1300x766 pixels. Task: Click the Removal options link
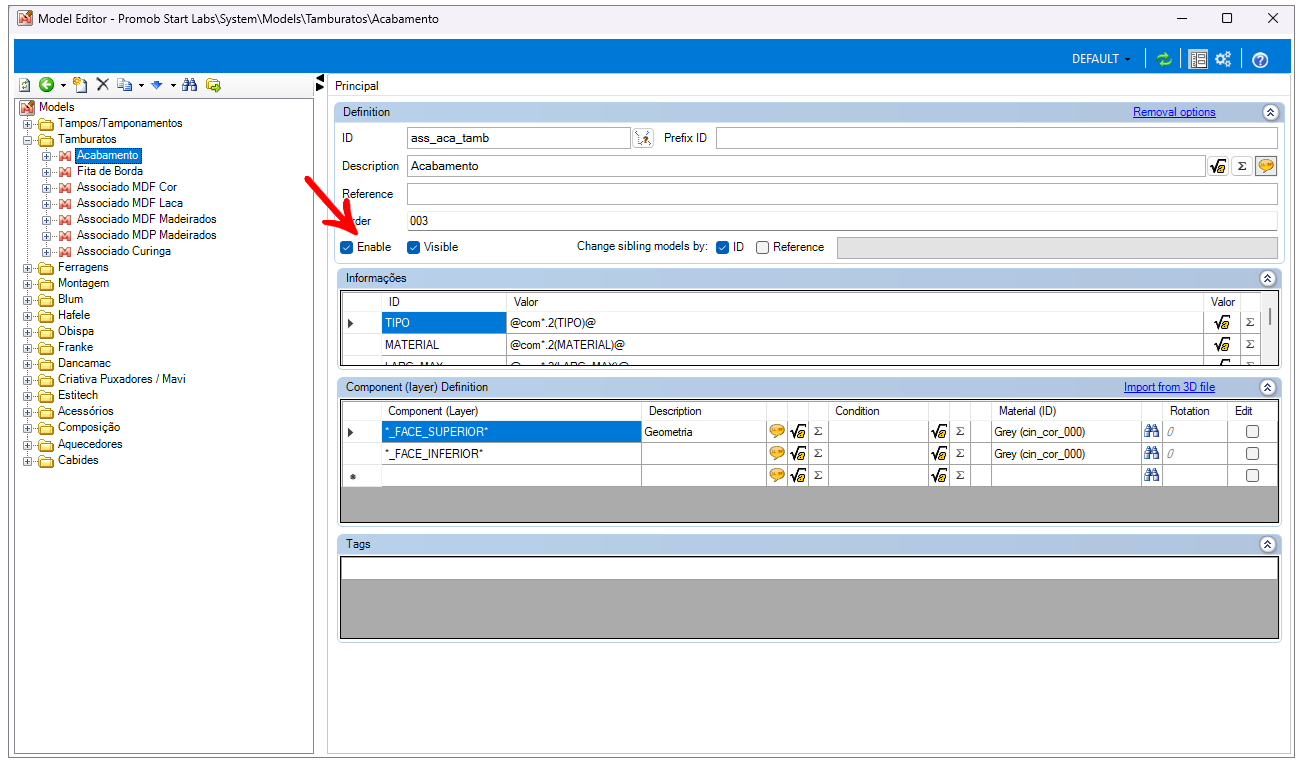(x=1173, y=112)
